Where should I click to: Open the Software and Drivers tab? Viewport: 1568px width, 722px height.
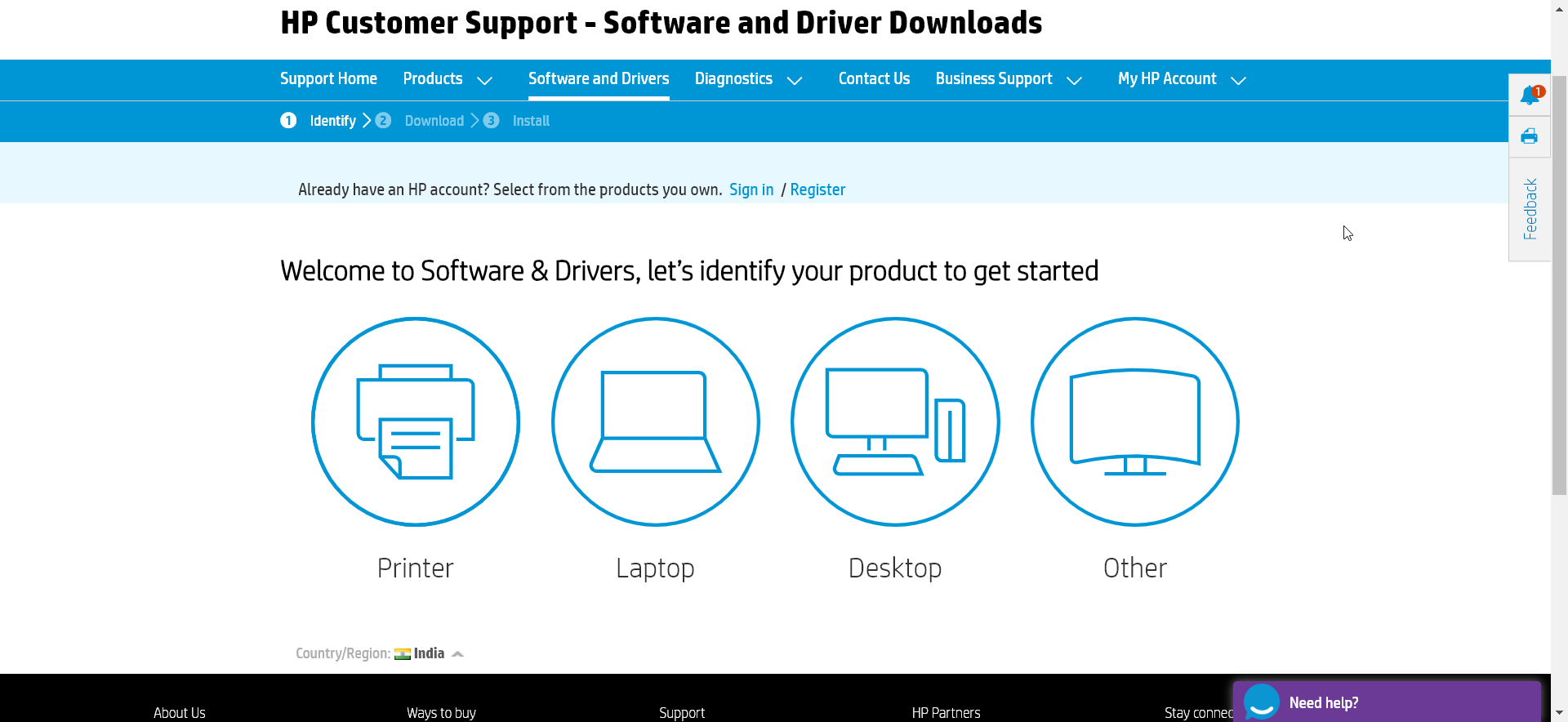(599, 79)
